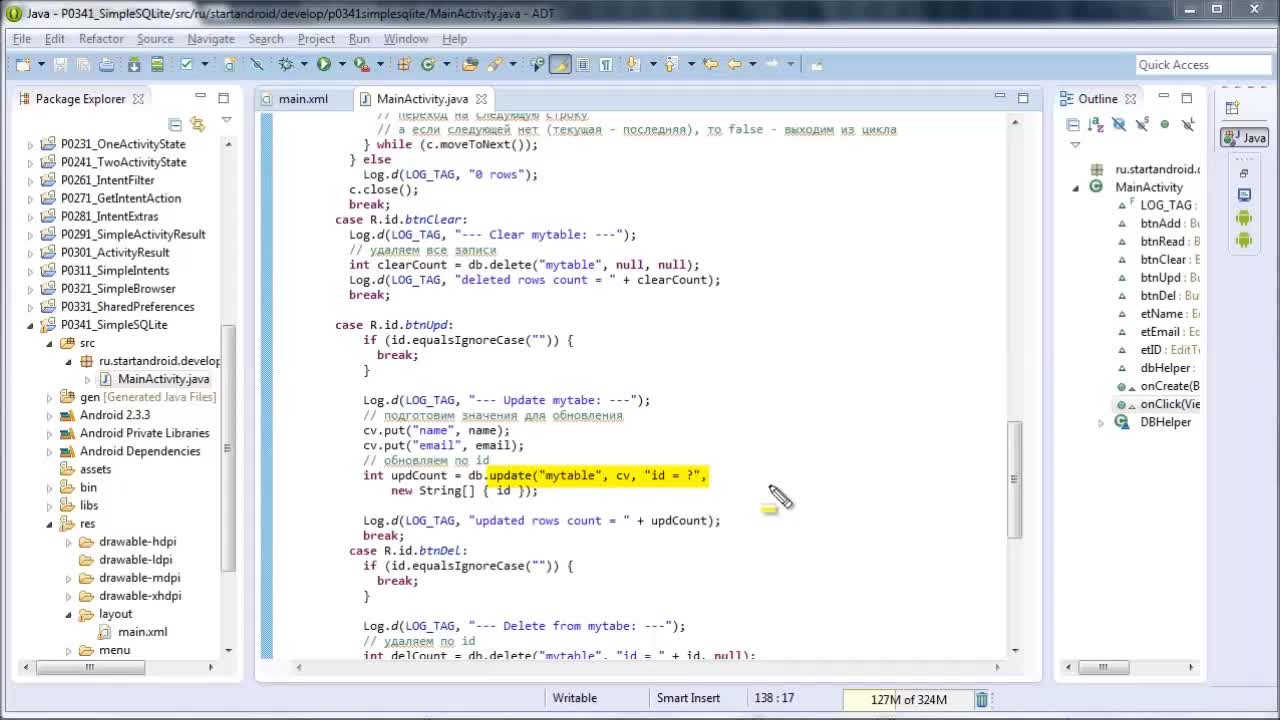This screenshot has width=1280, height=720.
Task: Open the Outline view menu triangle
Action: click(1075, 145)
